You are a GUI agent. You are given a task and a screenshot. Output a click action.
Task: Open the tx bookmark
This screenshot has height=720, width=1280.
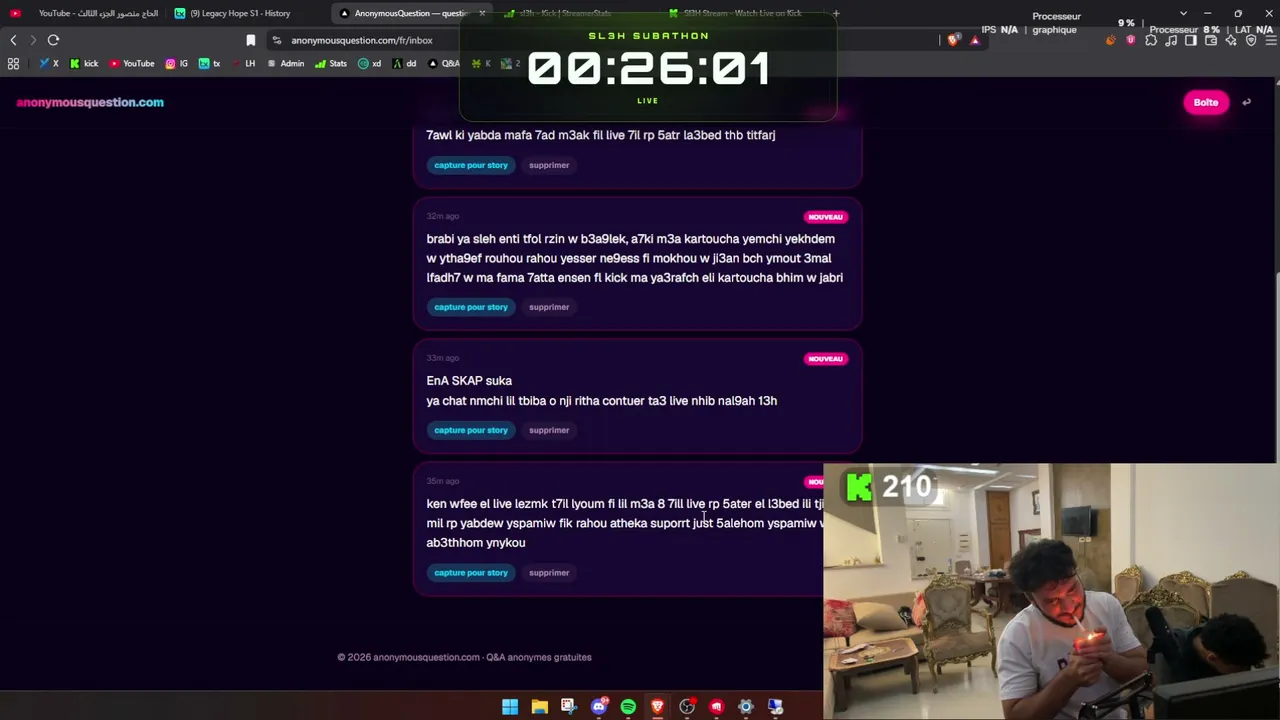[x=209, y=63]
